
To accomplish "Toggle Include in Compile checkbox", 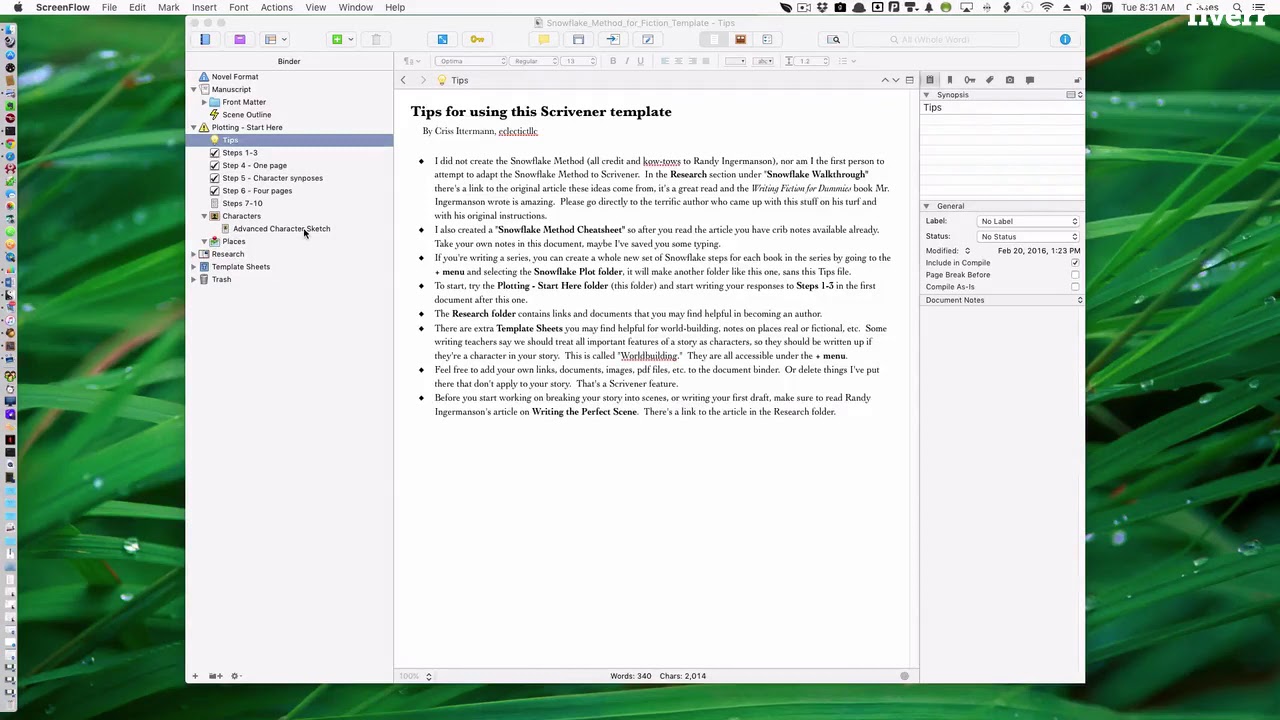I will point(1075,263).
